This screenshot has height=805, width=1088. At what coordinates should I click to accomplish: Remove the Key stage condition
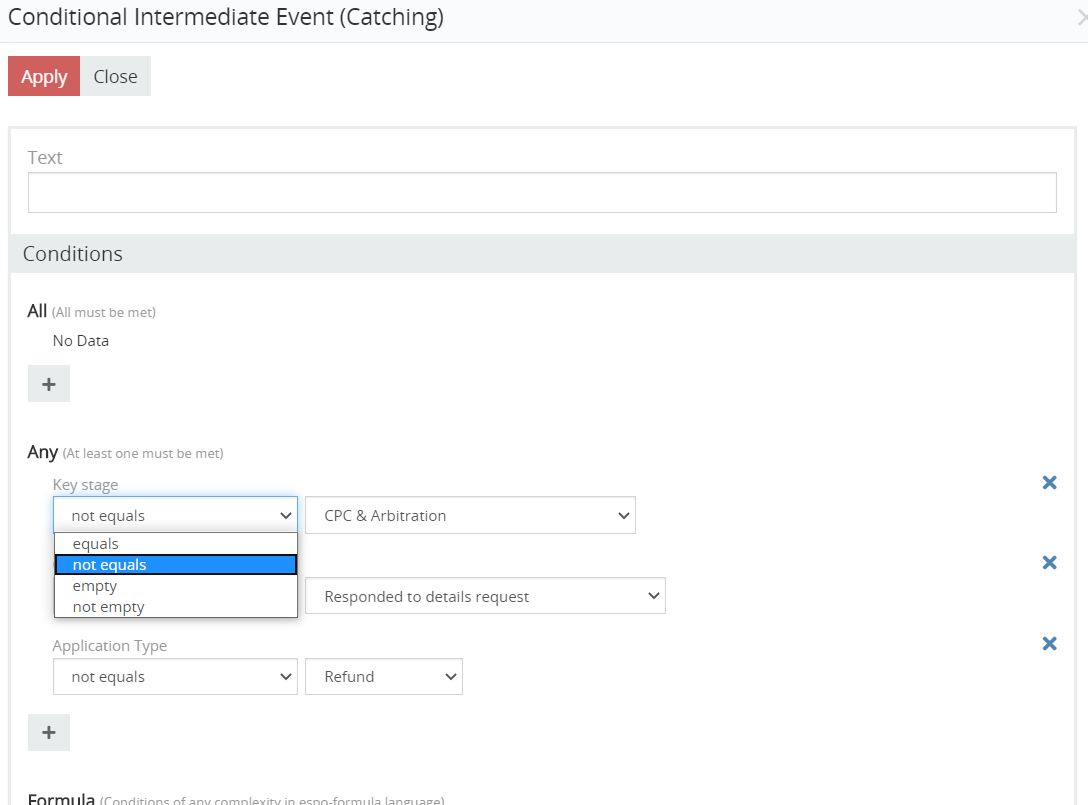point(1049,483)
